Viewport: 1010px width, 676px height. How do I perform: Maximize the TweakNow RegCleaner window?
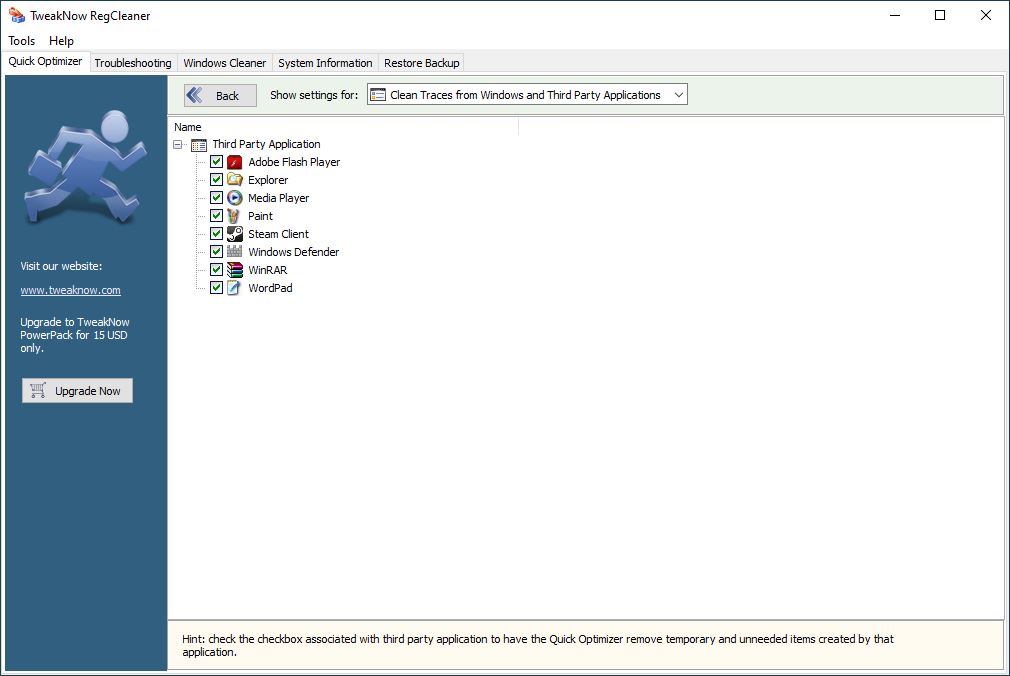(x=940, y=15)
